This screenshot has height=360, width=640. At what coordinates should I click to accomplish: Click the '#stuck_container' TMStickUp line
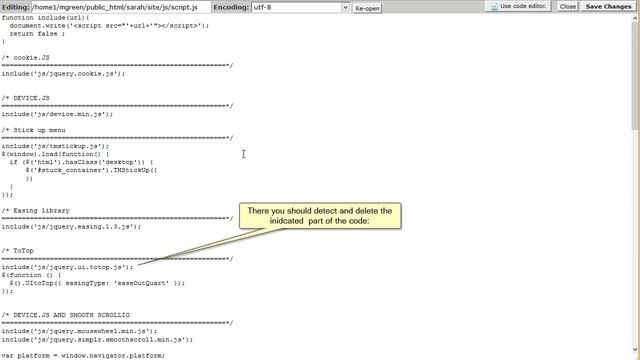91,170
